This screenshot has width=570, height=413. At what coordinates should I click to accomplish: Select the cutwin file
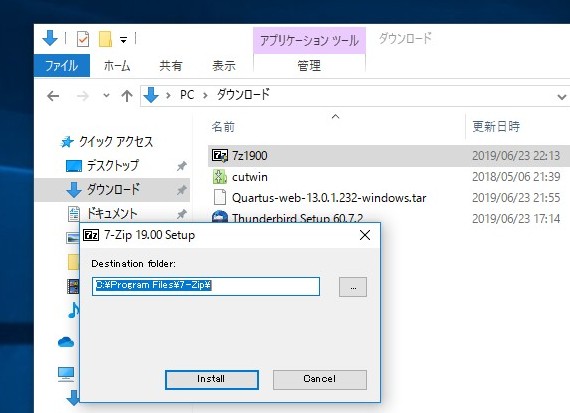point(250,177)
